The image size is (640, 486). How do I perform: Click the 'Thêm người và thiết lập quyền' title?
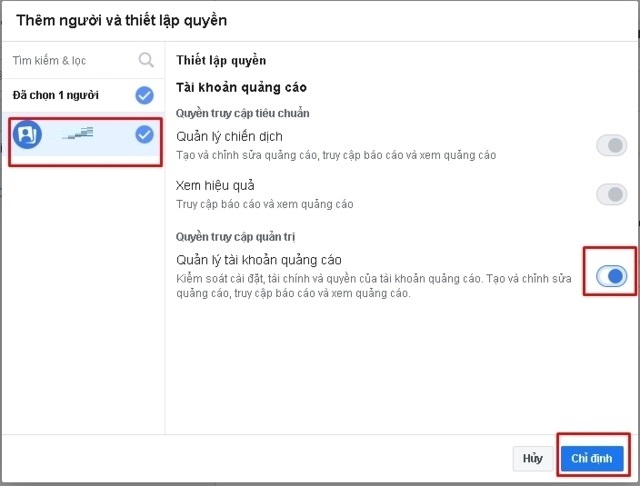[122, 20]
